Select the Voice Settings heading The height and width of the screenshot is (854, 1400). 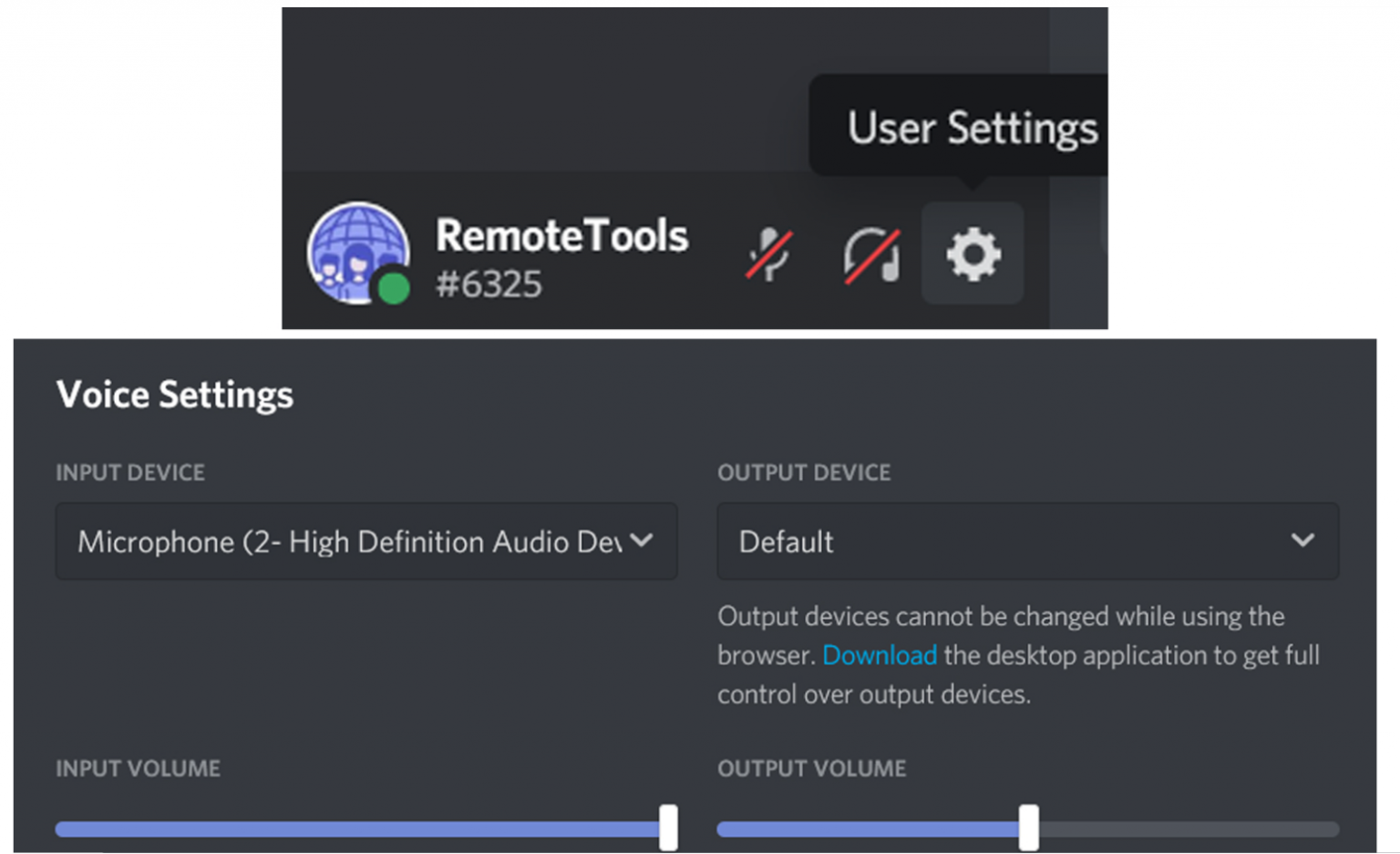[174, 395]
